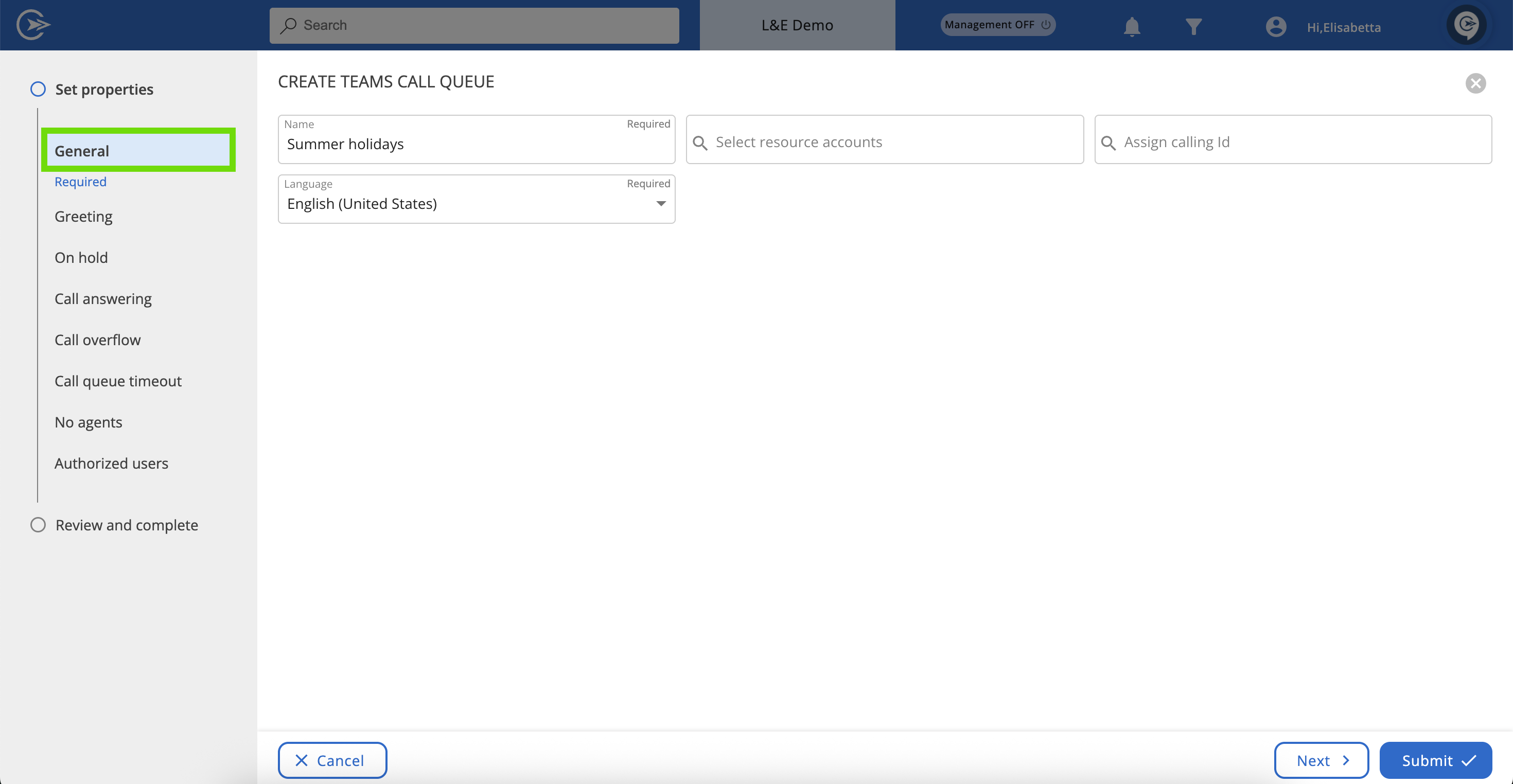1513x784 pixels.
Task: Click the Submit button
Action: click(1435, 760)
